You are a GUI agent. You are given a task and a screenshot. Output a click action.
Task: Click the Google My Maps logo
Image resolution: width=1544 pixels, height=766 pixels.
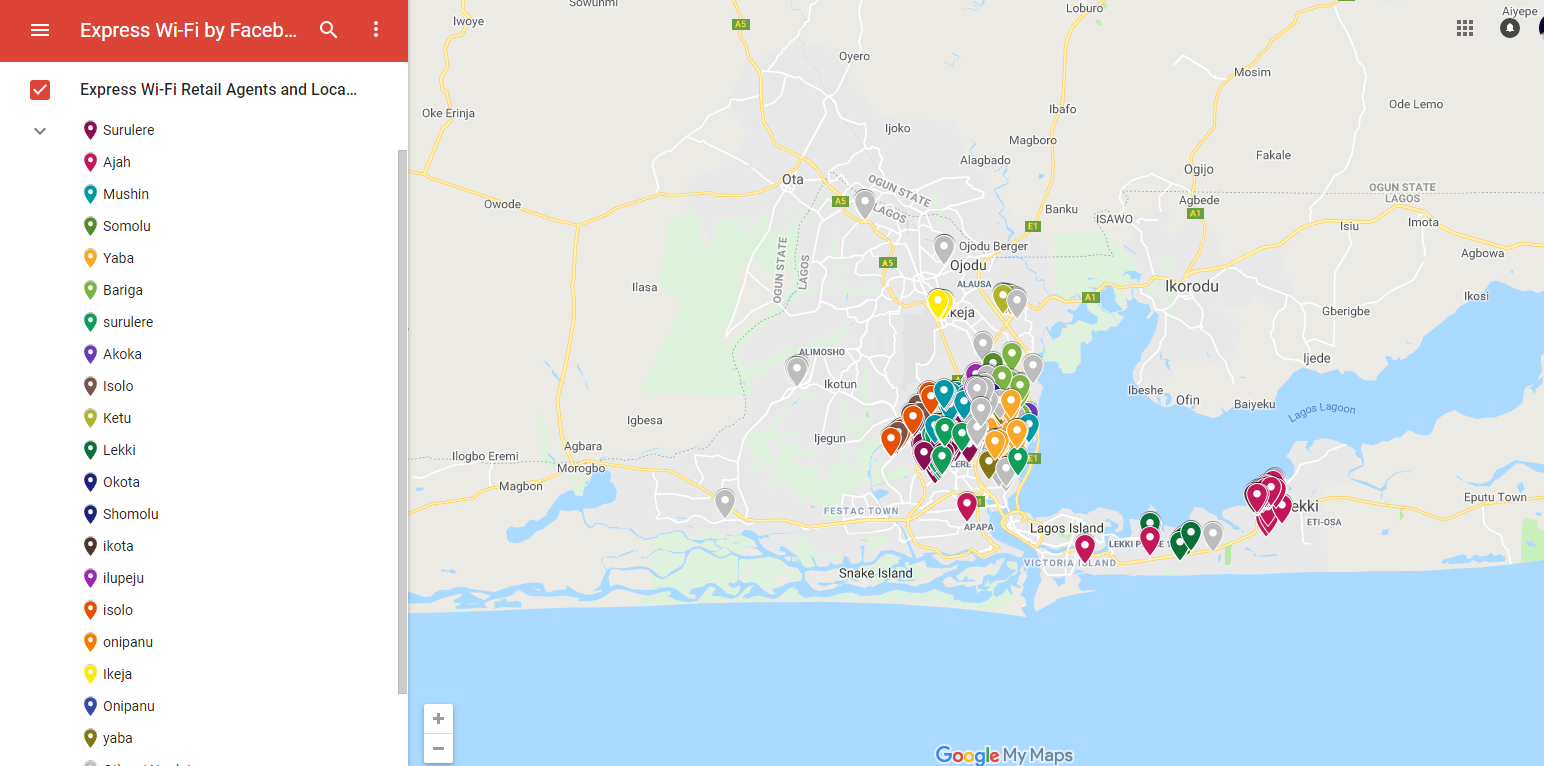point(1004,755)
